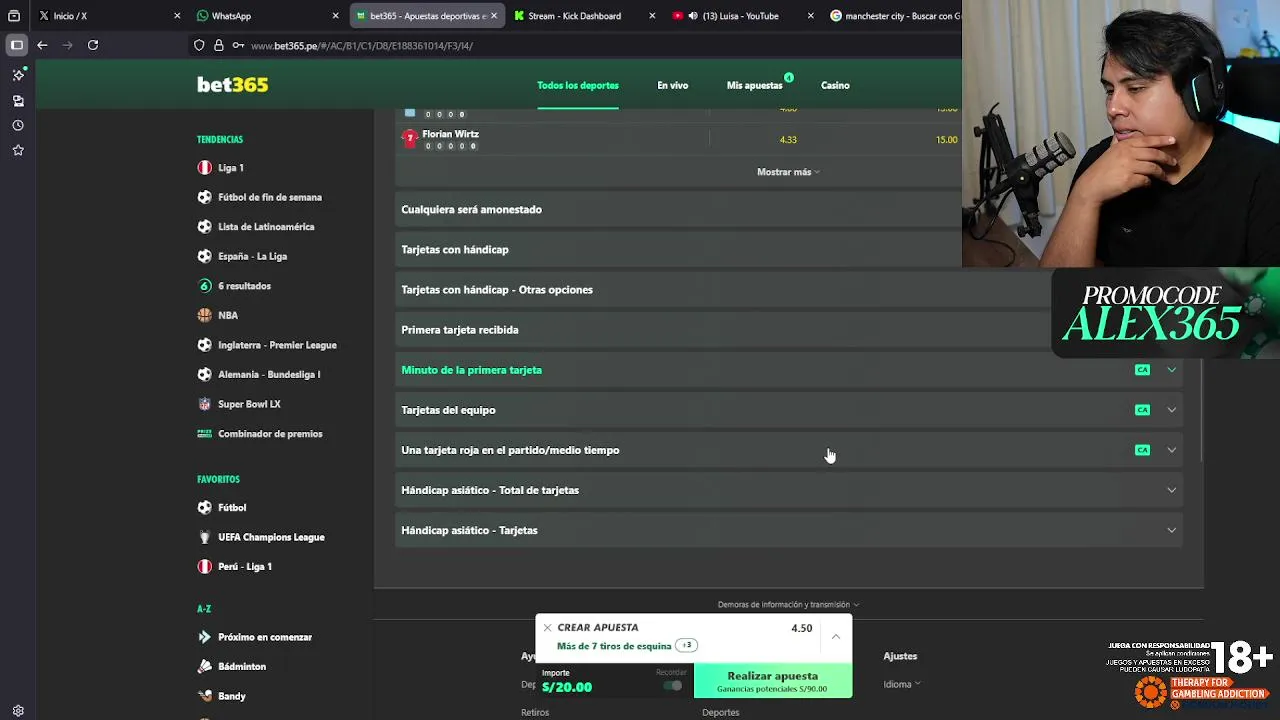Viewport: 1280px width, 720px height.
Task: Open the synced tabs sidebar icon
Action: pos(18,101)
